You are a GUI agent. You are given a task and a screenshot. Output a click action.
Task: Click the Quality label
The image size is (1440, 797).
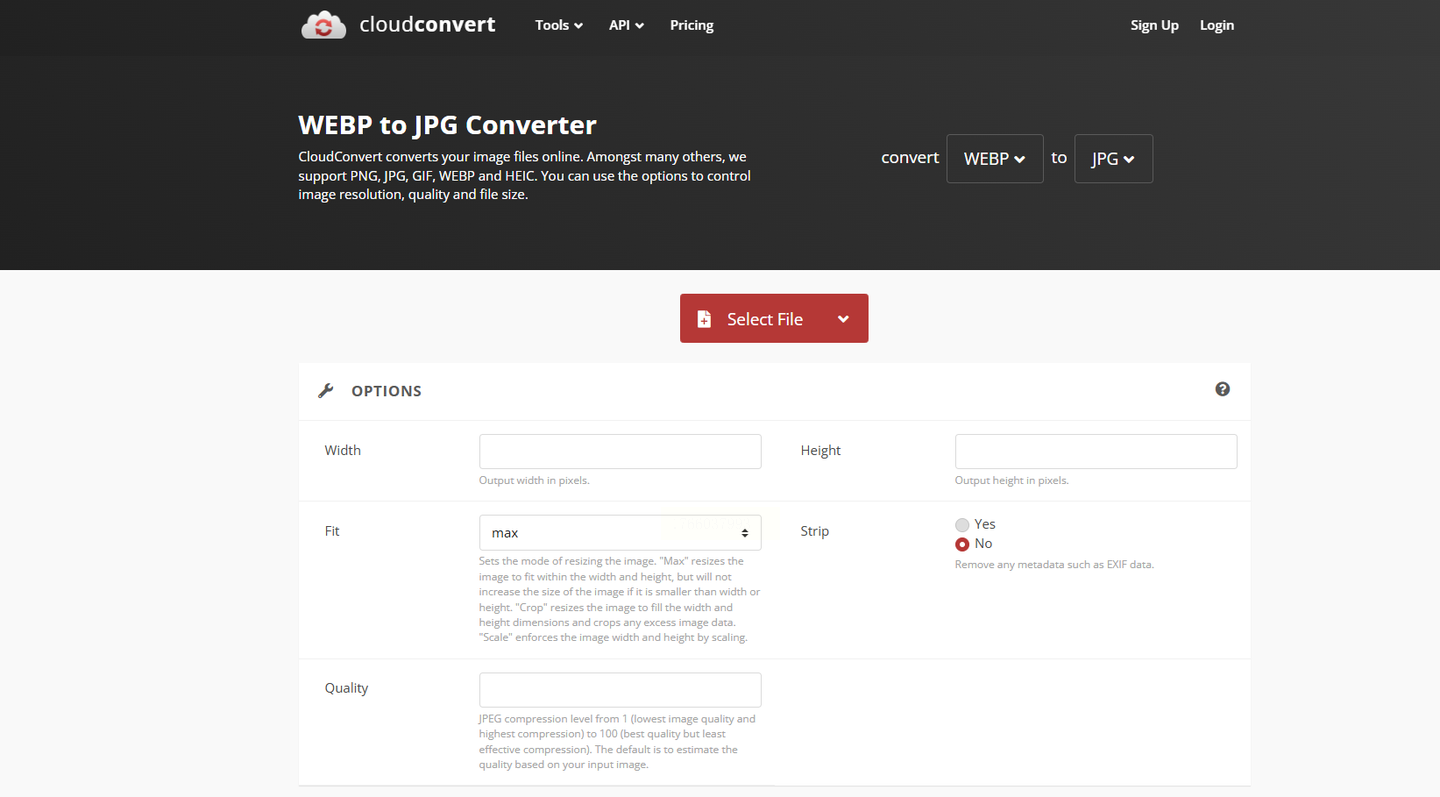[x=346, y=689]
